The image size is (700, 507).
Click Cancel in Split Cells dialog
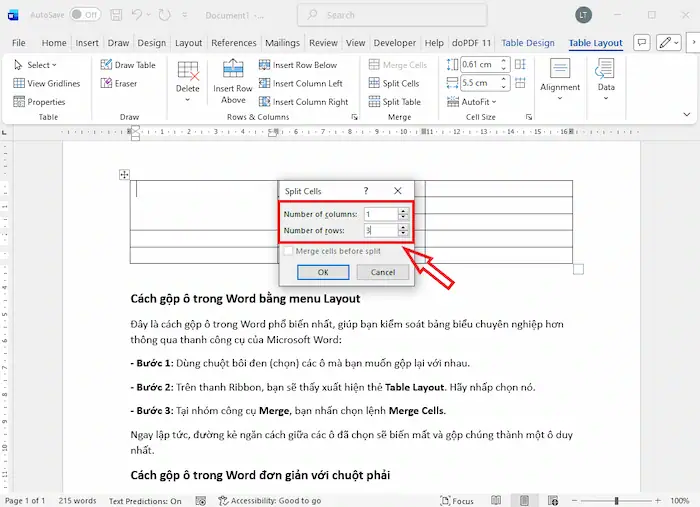[x=383, y=272]
